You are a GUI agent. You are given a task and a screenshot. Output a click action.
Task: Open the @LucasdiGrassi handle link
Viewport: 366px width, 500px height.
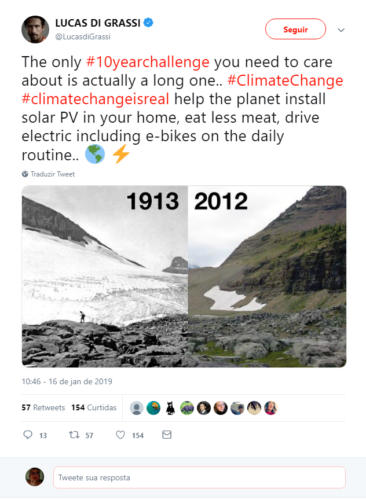(x=83, y=37)
